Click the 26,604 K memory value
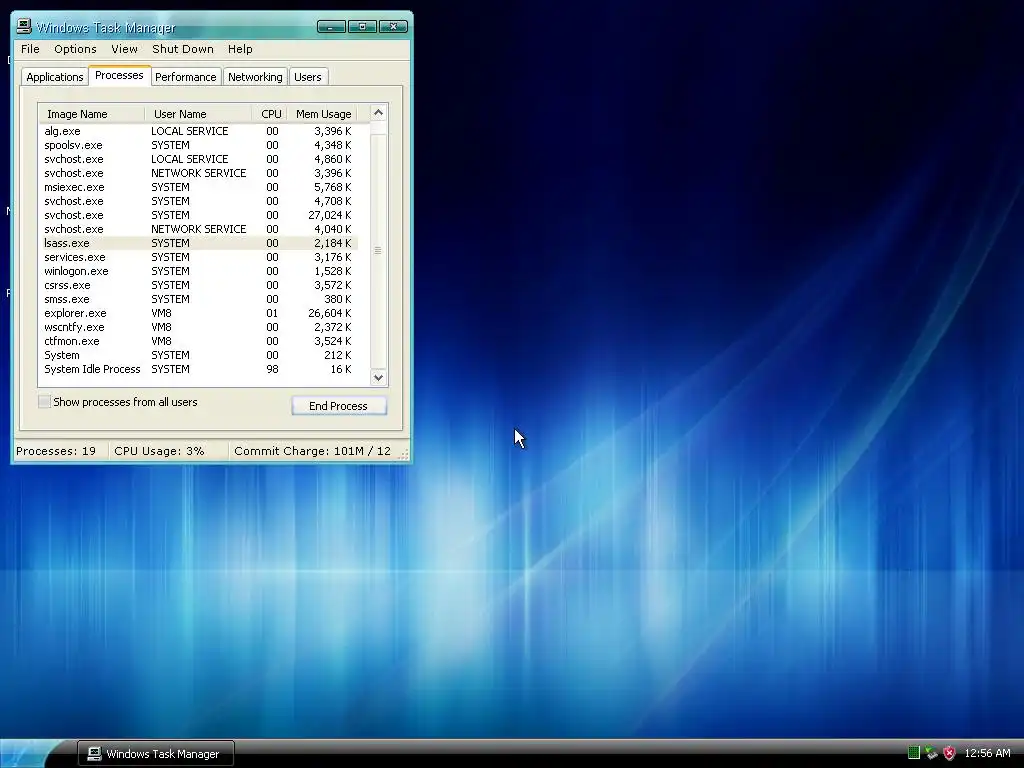Viewport: 1024px width, 768px height. pyautogui.click(x=330, y=313)
